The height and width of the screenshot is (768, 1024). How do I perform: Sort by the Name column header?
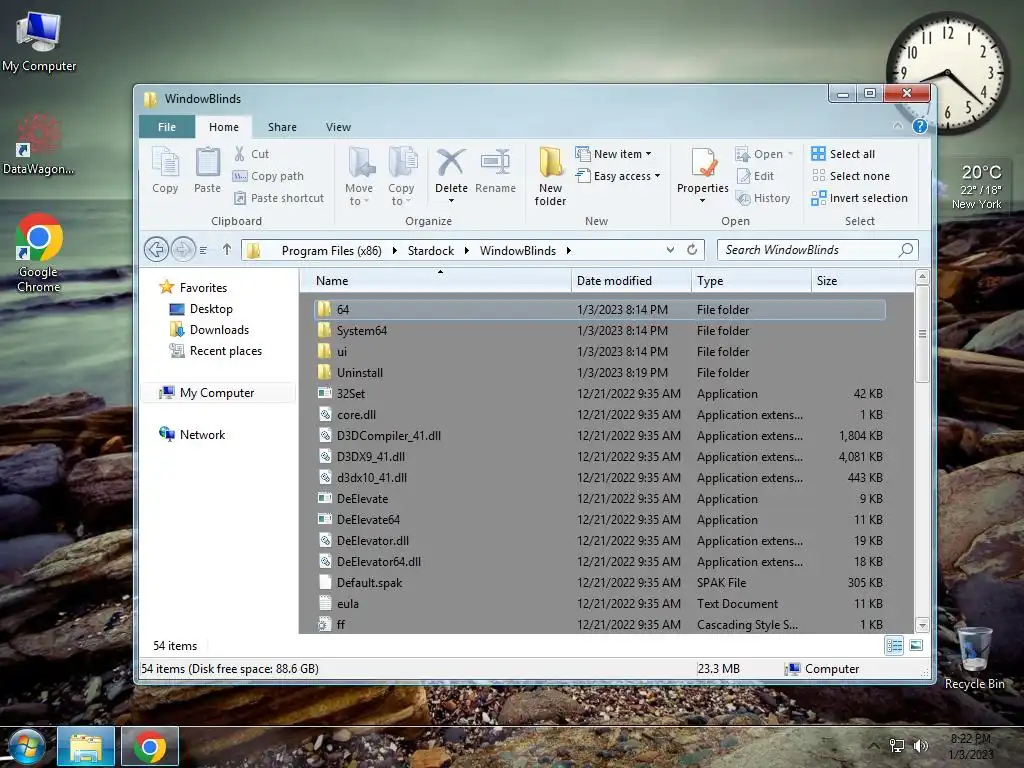pyautogui.click(x=436, y=281)
